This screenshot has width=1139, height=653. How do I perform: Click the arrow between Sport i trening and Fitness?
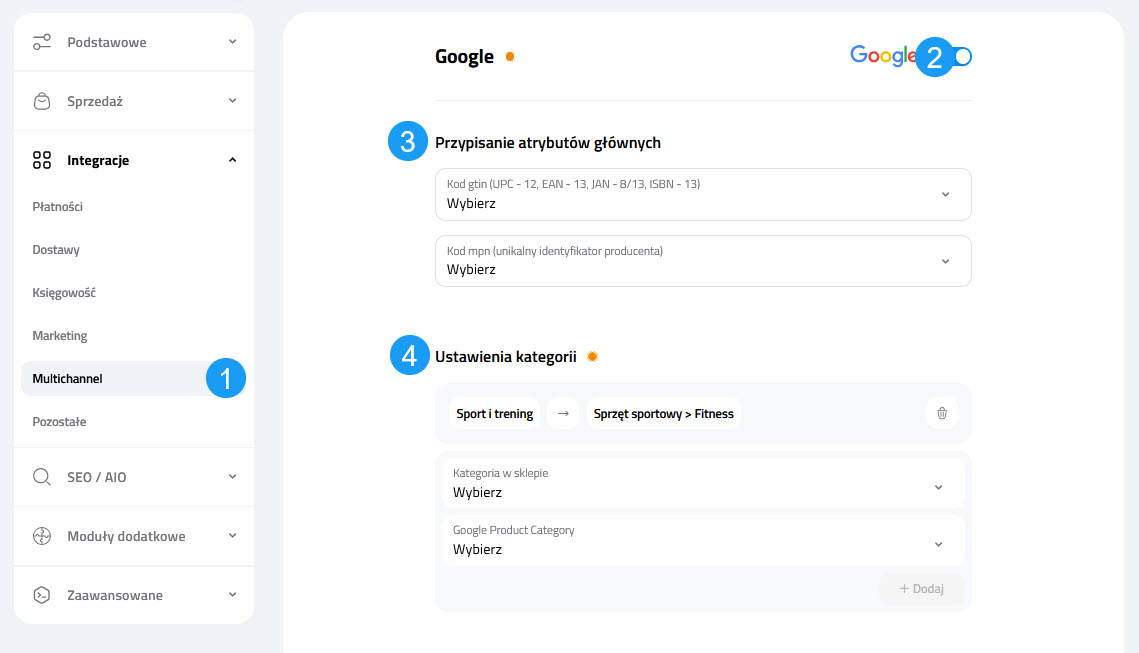point(563,412)
